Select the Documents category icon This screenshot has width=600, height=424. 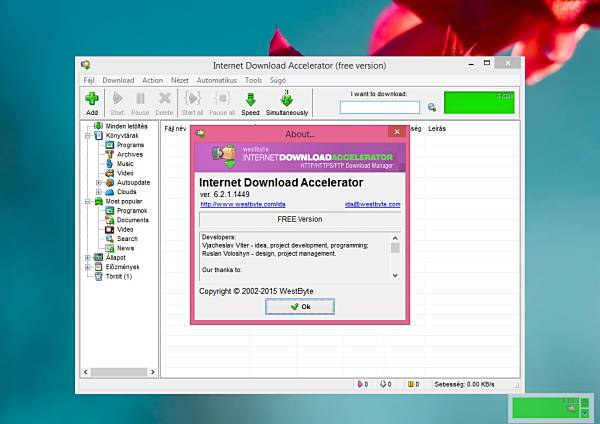[110, 220]
